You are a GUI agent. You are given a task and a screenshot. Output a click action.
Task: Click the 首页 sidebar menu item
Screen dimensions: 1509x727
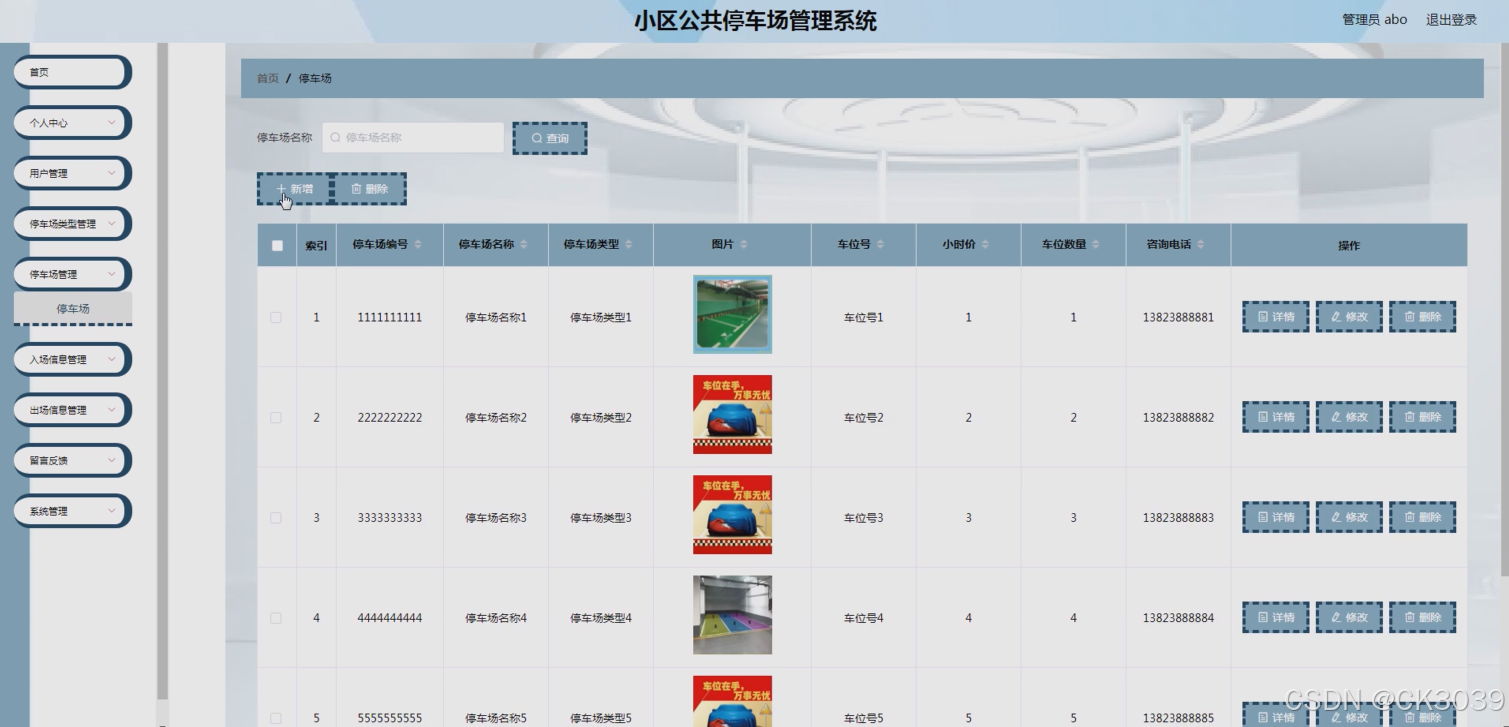[71, 72]
